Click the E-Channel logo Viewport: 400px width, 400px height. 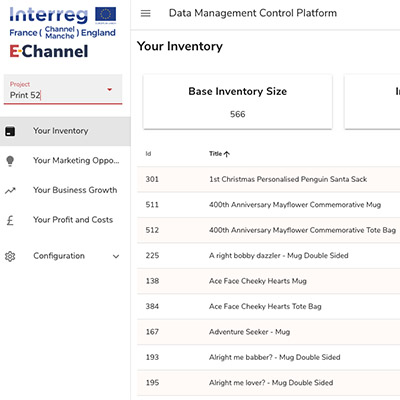tap(49, 51)
